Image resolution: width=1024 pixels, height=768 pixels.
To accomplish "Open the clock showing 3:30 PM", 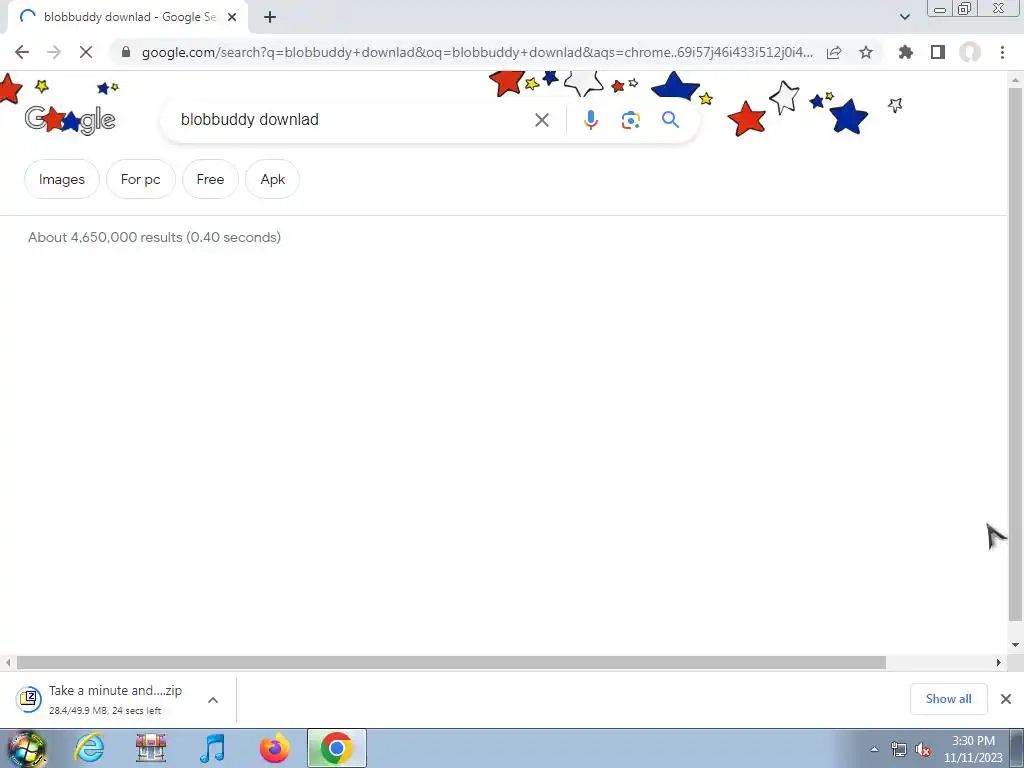I will coord(973,749).
